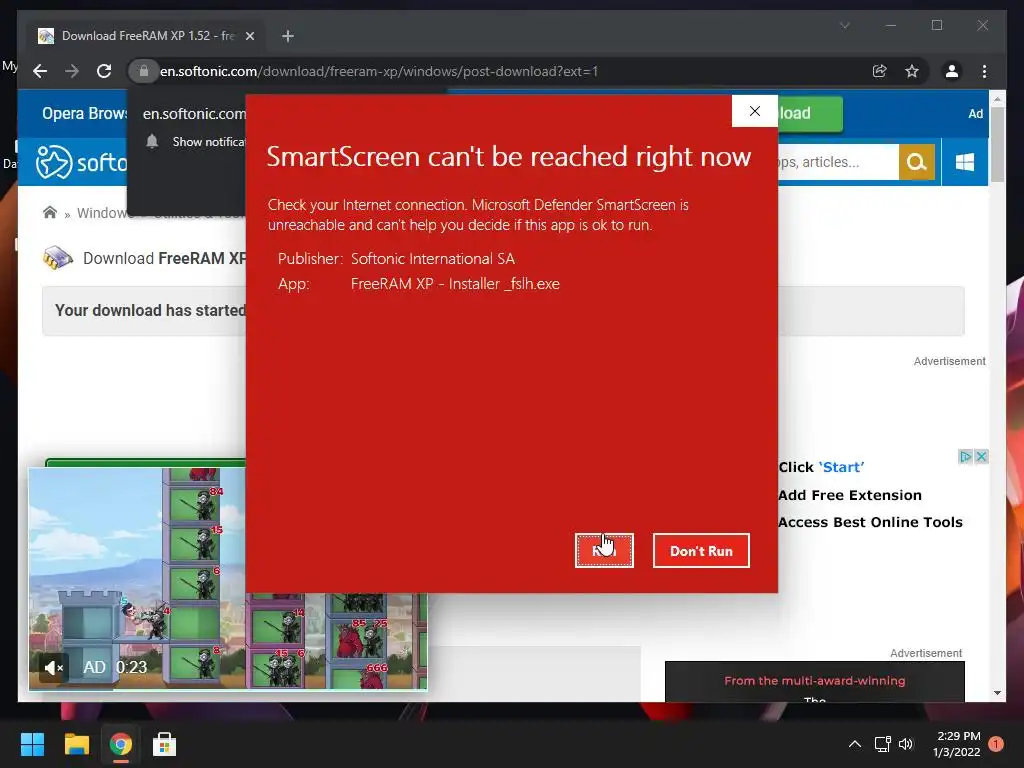Viewport: 1024px width, 768px height.
Task: Open the Windows breadcrumb link
Action: point(102,213)
